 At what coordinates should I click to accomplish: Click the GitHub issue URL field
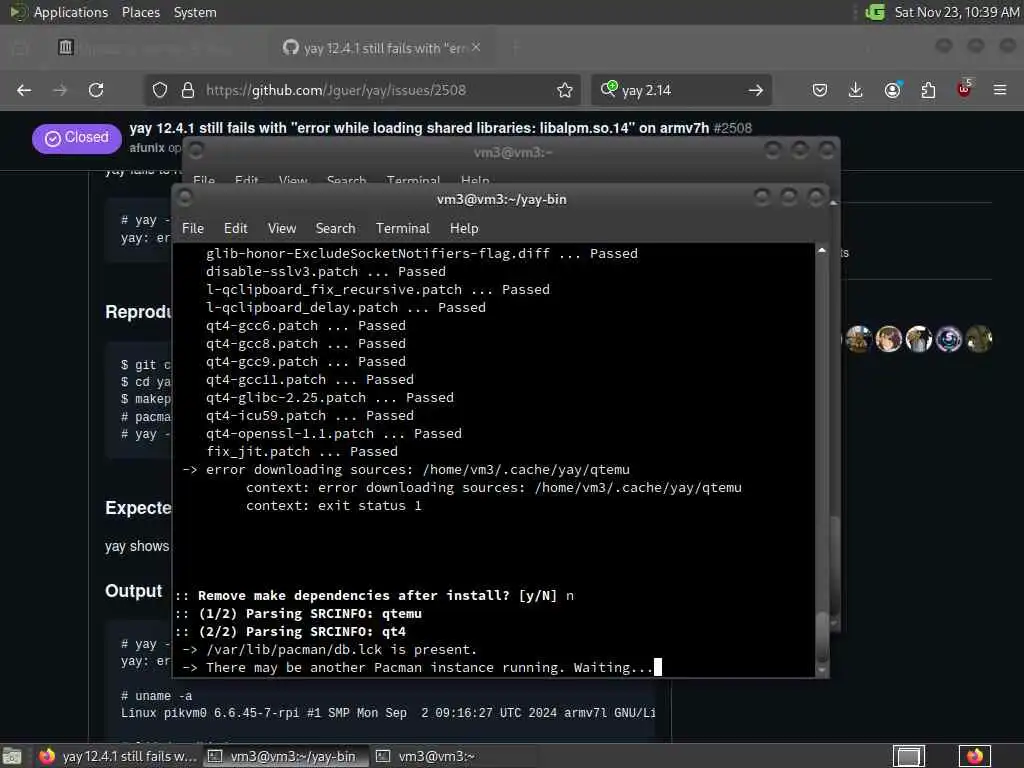point(363,90)
